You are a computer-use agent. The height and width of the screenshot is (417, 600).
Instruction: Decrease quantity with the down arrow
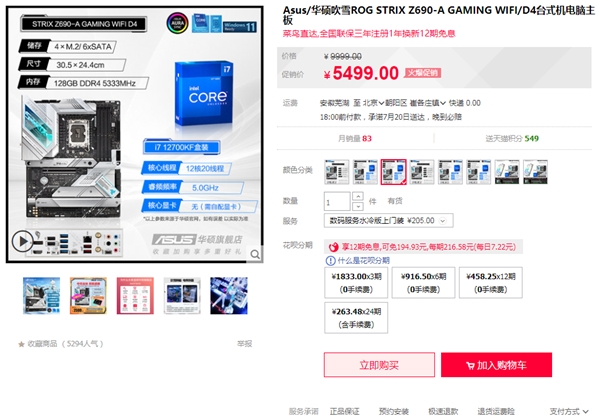[357, 206]
